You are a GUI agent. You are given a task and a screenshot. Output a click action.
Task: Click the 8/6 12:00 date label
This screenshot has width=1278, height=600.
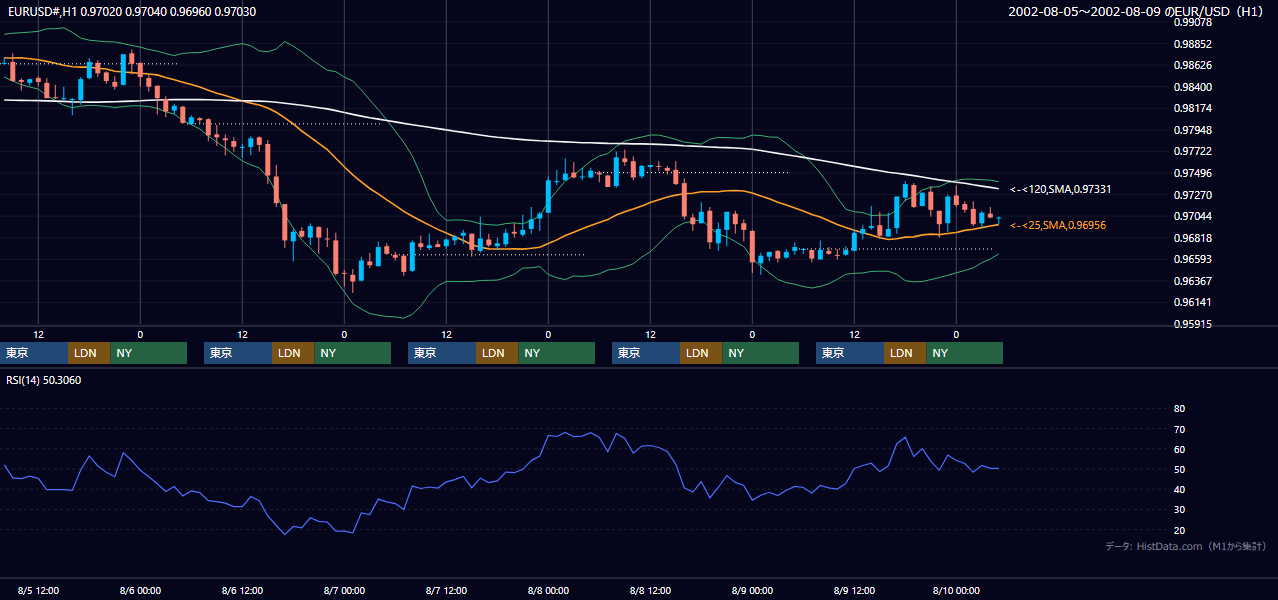click(242, 591)
